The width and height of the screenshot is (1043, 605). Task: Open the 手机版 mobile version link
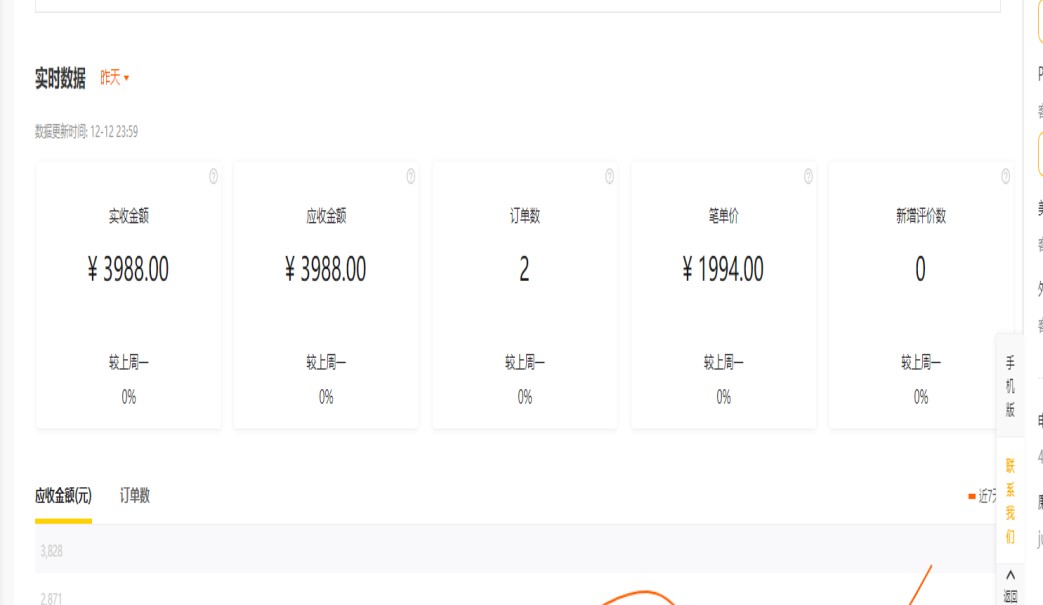[1010, 385]
